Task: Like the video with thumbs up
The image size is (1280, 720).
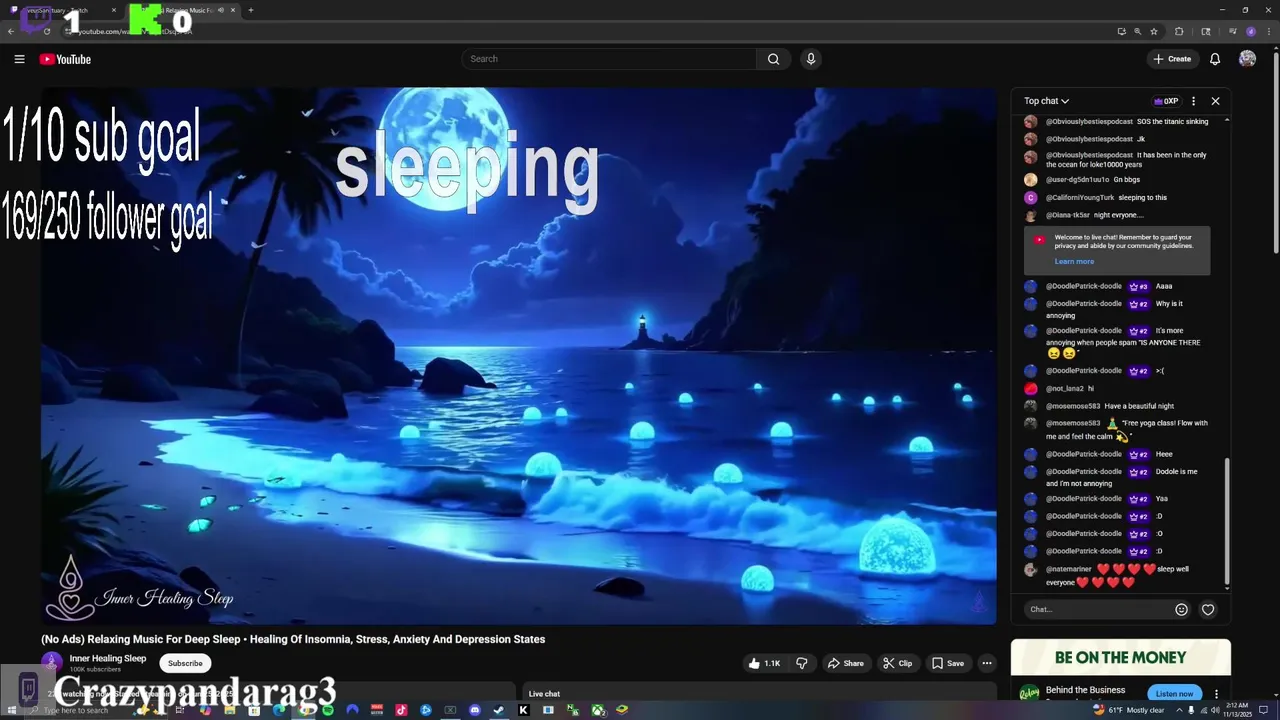Action: point(765,663)
